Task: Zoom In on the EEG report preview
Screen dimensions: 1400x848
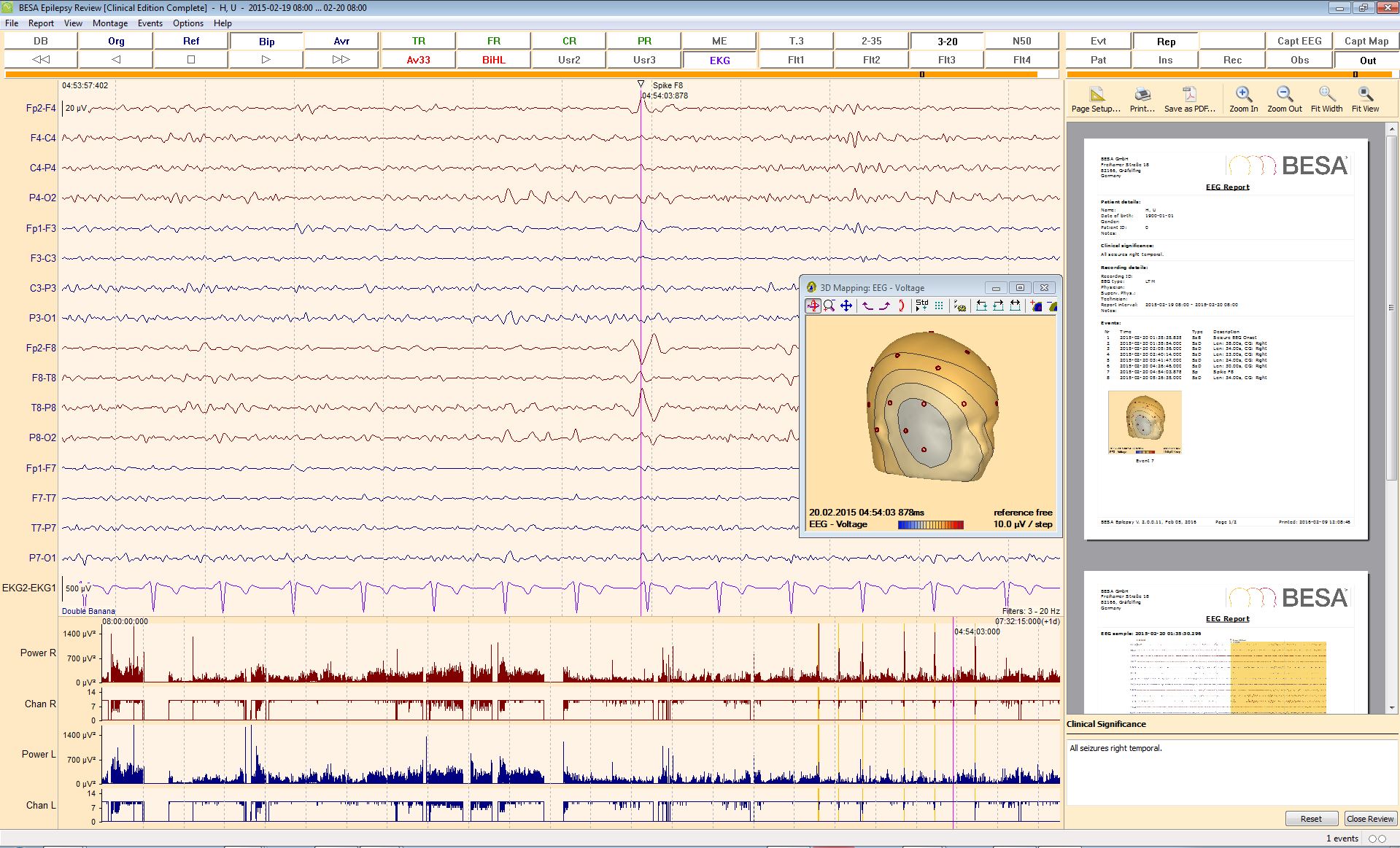Action: point(1243,98)
